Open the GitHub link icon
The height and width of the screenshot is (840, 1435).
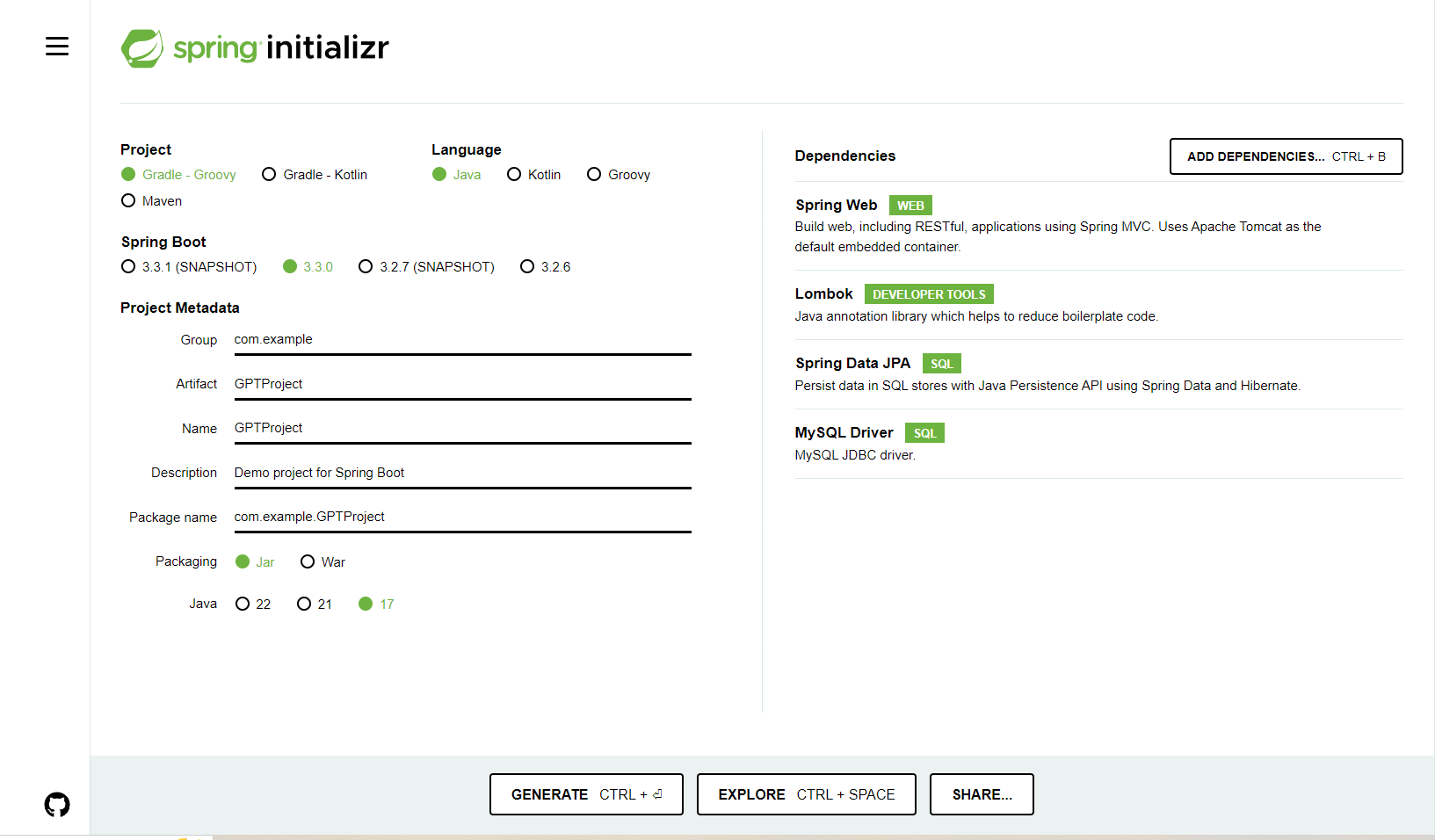point(57,805)
